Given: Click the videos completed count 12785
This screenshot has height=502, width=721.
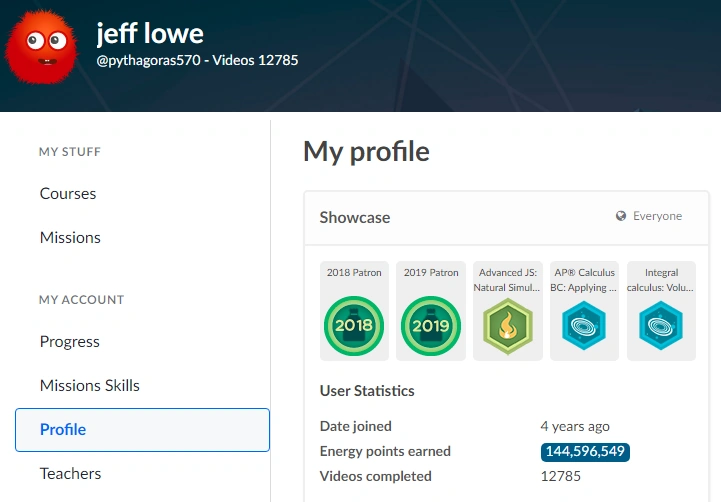Looking at the screenshot, I should [x=560, y=476].
